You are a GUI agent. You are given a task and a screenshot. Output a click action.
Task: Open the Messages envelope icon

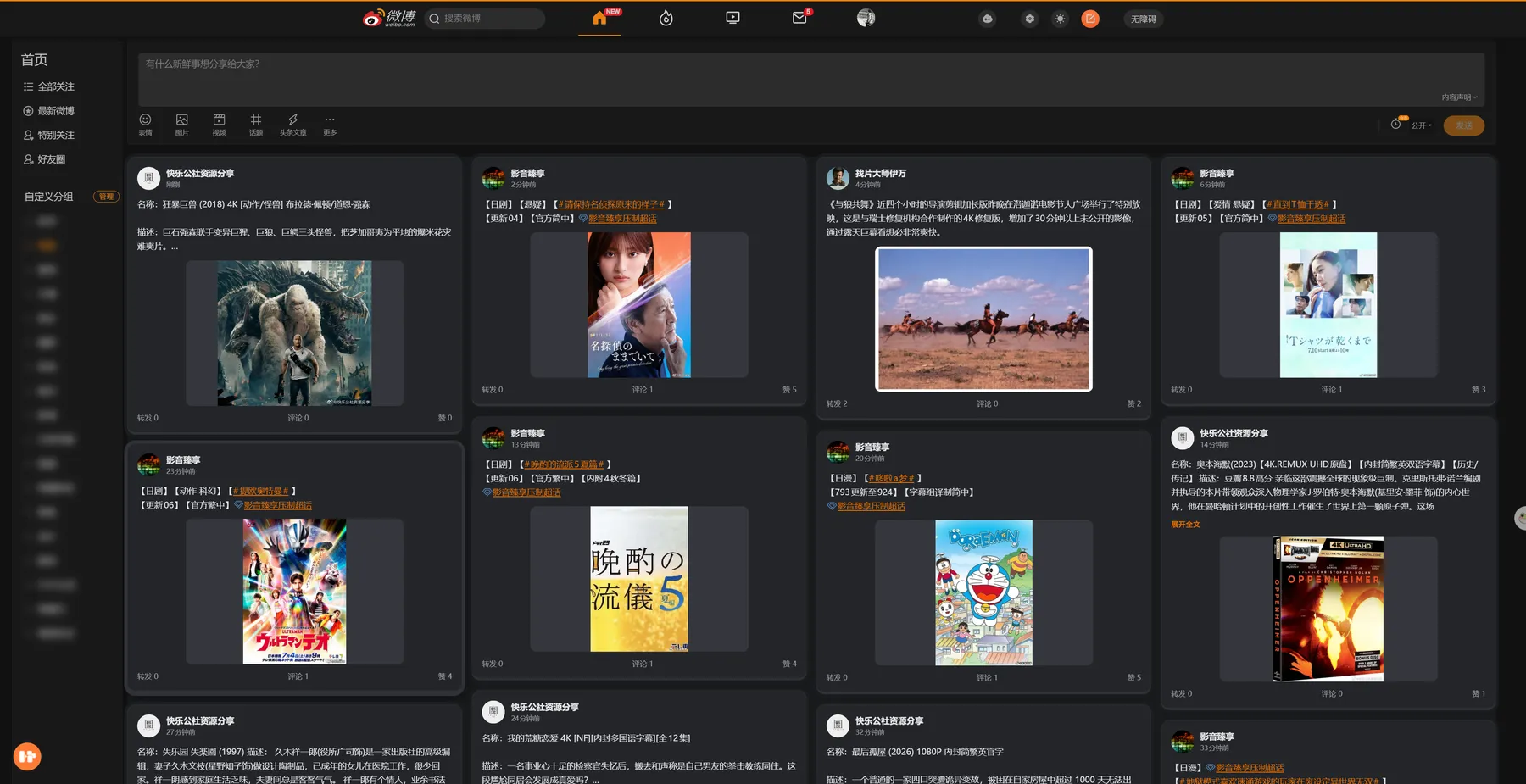(x=799, y=18)
